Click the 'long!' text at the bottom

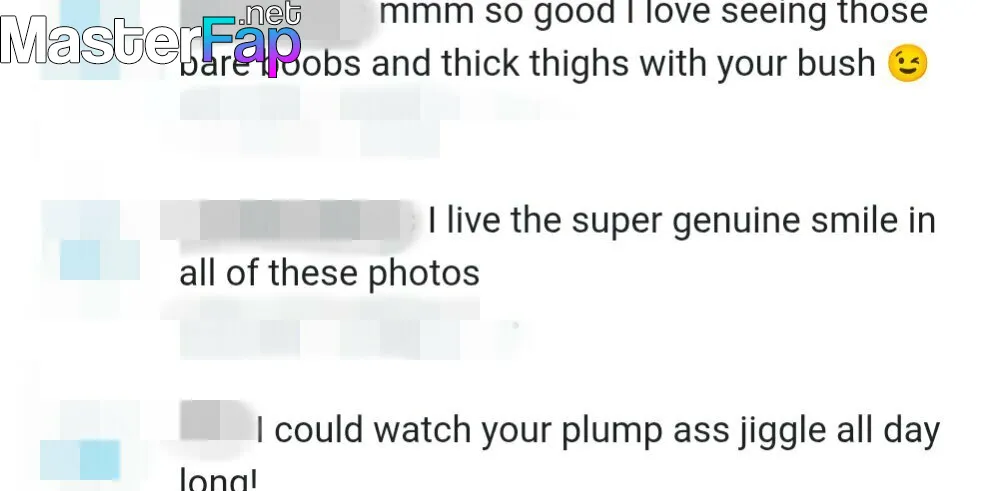click(x=218, y=479)
